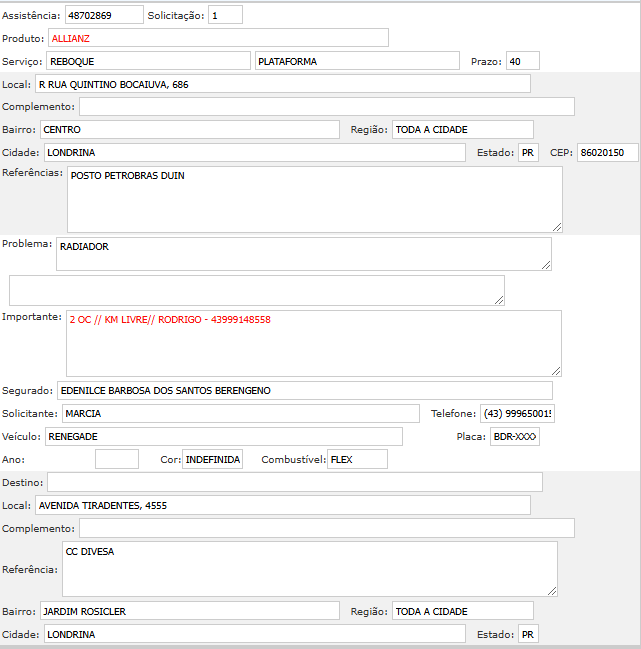Click the PLATAFORMA service type field
This screenshot has width=641, height=649.
click(343, 61)
